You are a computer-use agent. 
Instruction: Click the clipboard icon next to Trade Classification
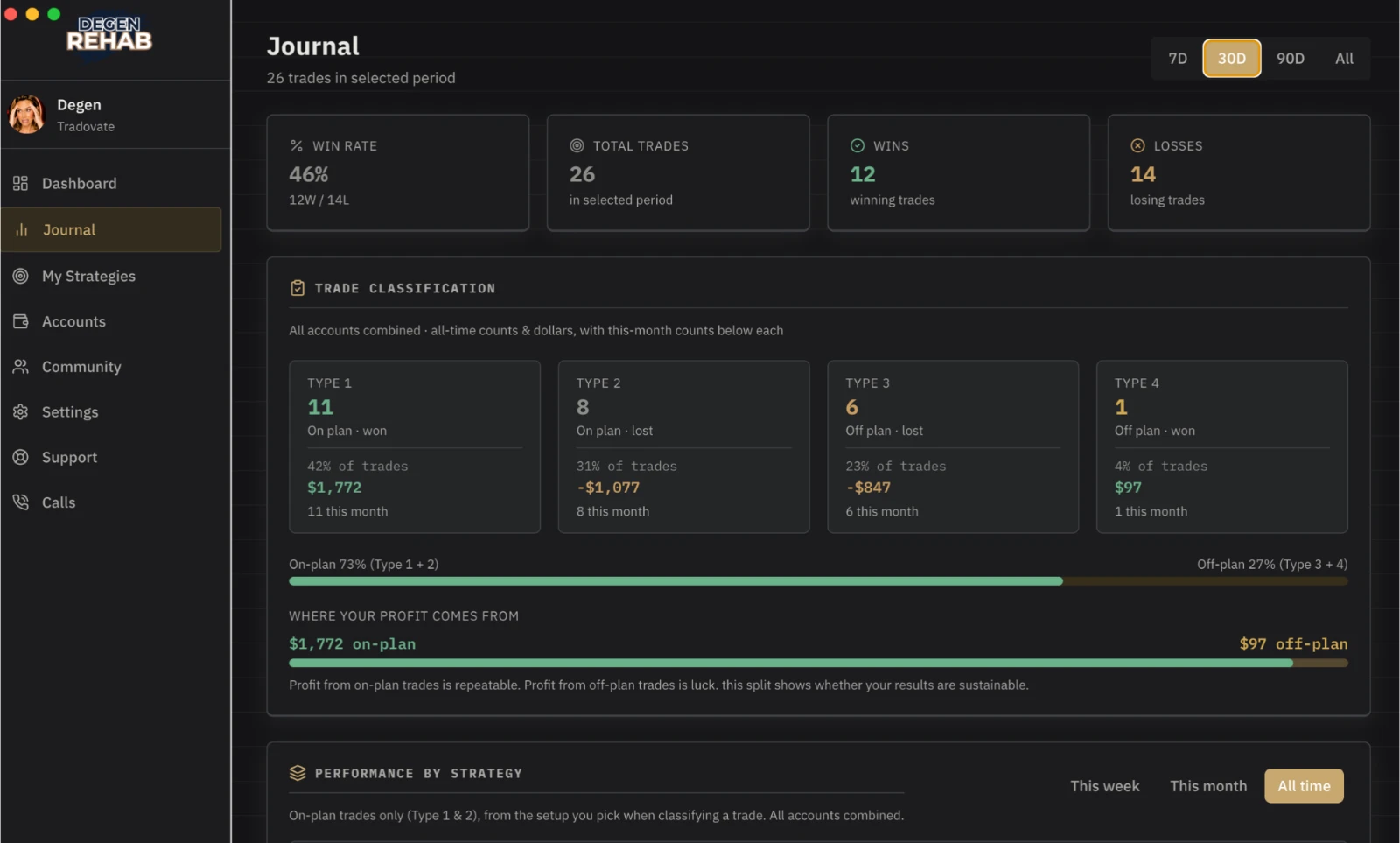pos(297,288)
